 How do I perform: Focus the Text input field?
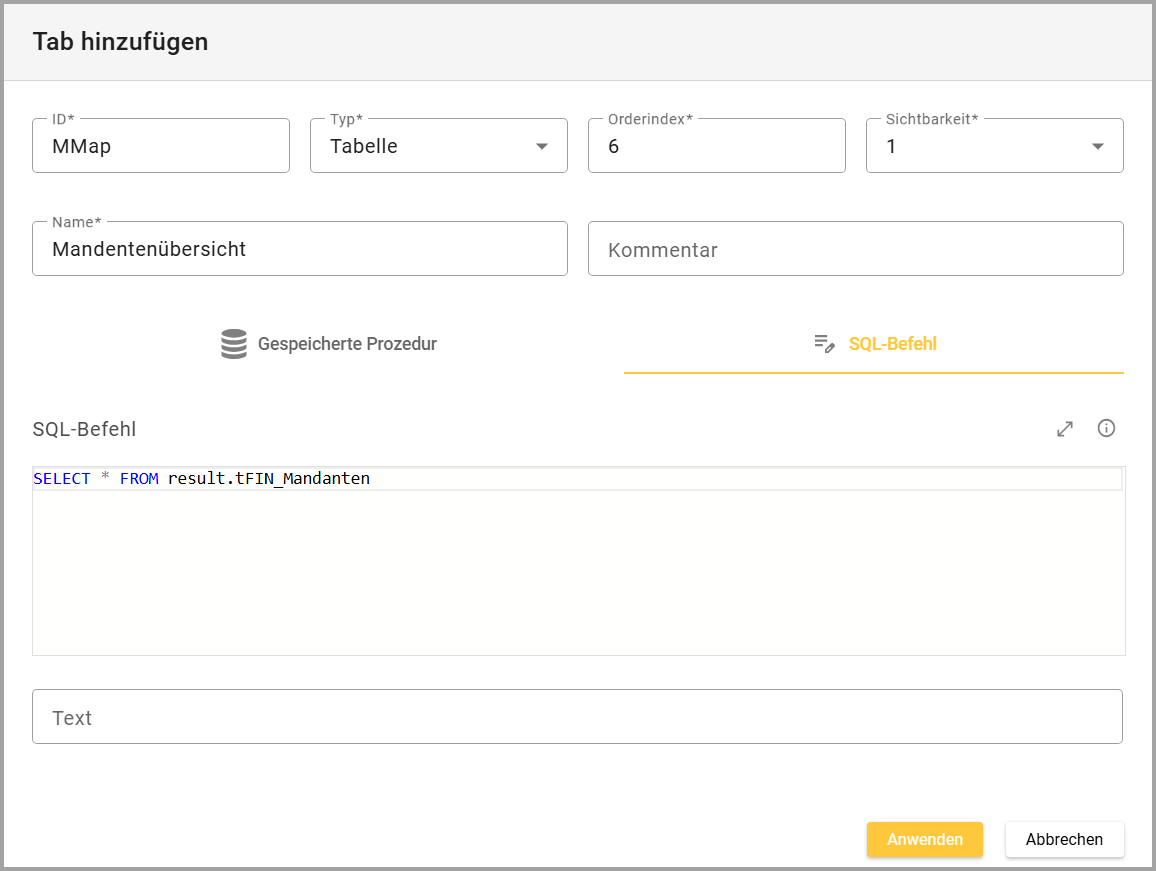[577, 717]
